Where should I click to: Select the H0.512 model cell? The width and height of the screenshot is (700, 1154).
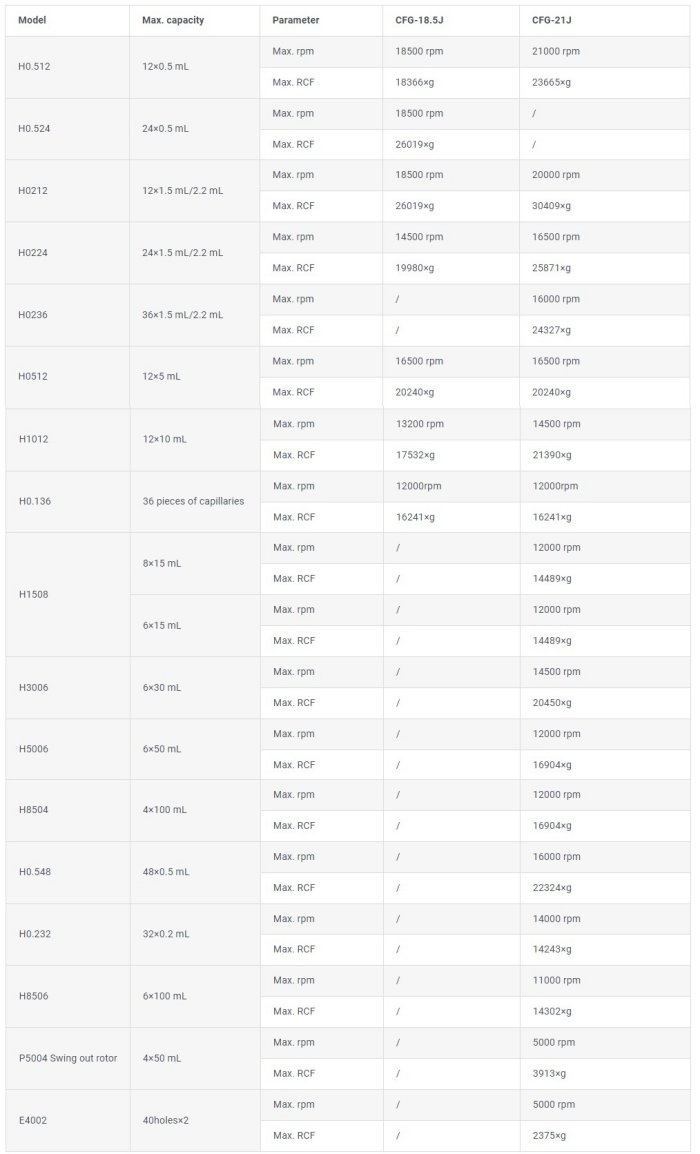coord(35,67)
